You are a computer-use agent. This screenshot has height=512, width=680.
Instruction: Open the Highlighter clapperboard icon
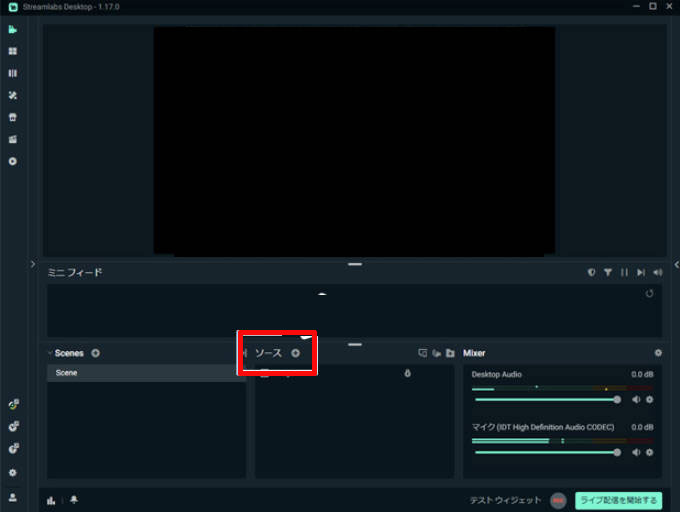pos(13,139)
